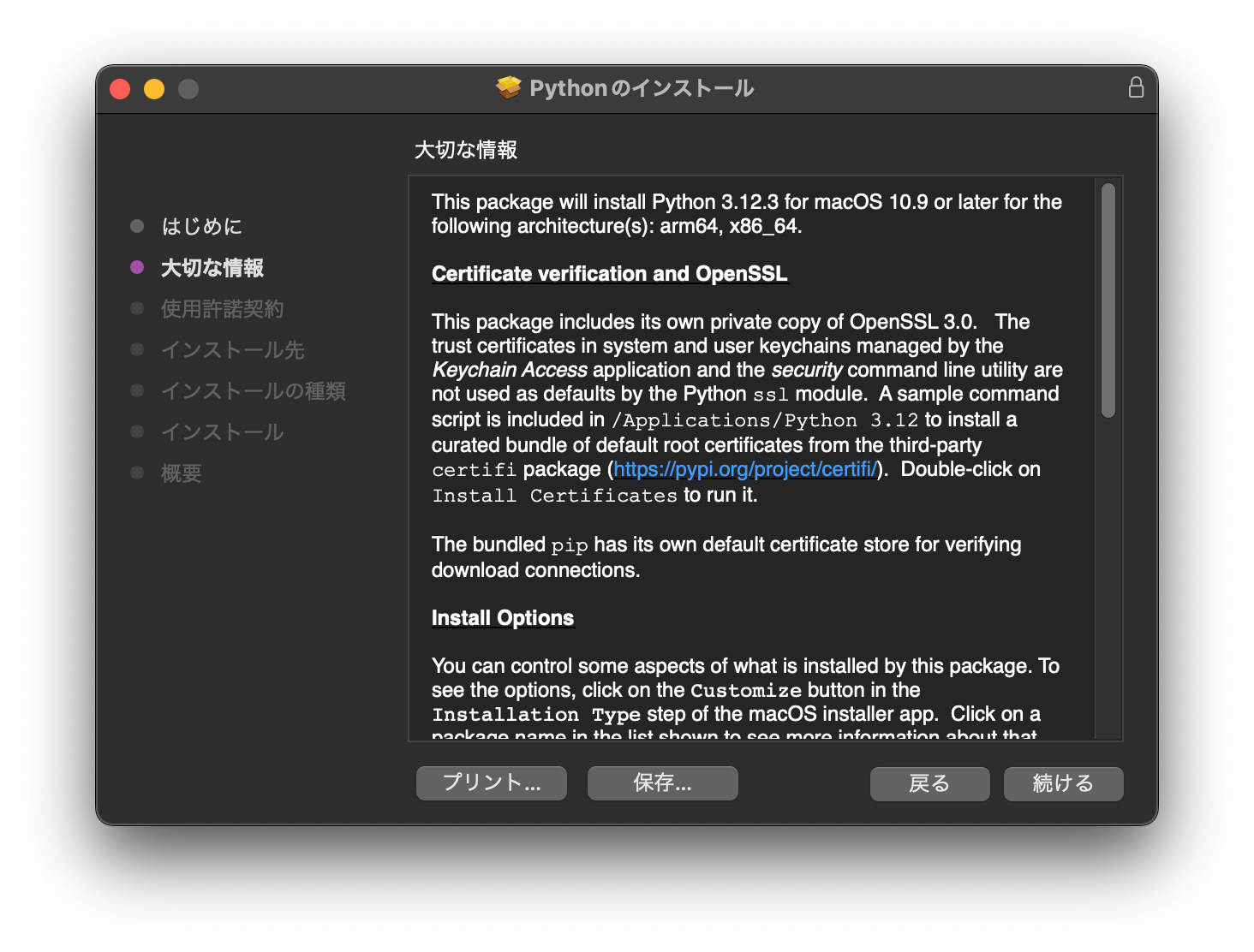Select the 大切な情報 heading text

point(467,149)
